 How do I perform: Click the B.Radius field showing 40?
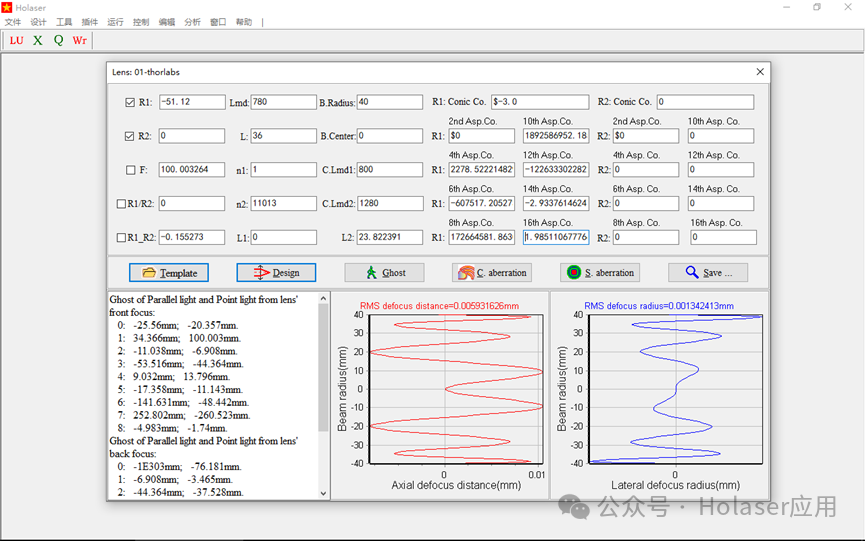(390, 102)
